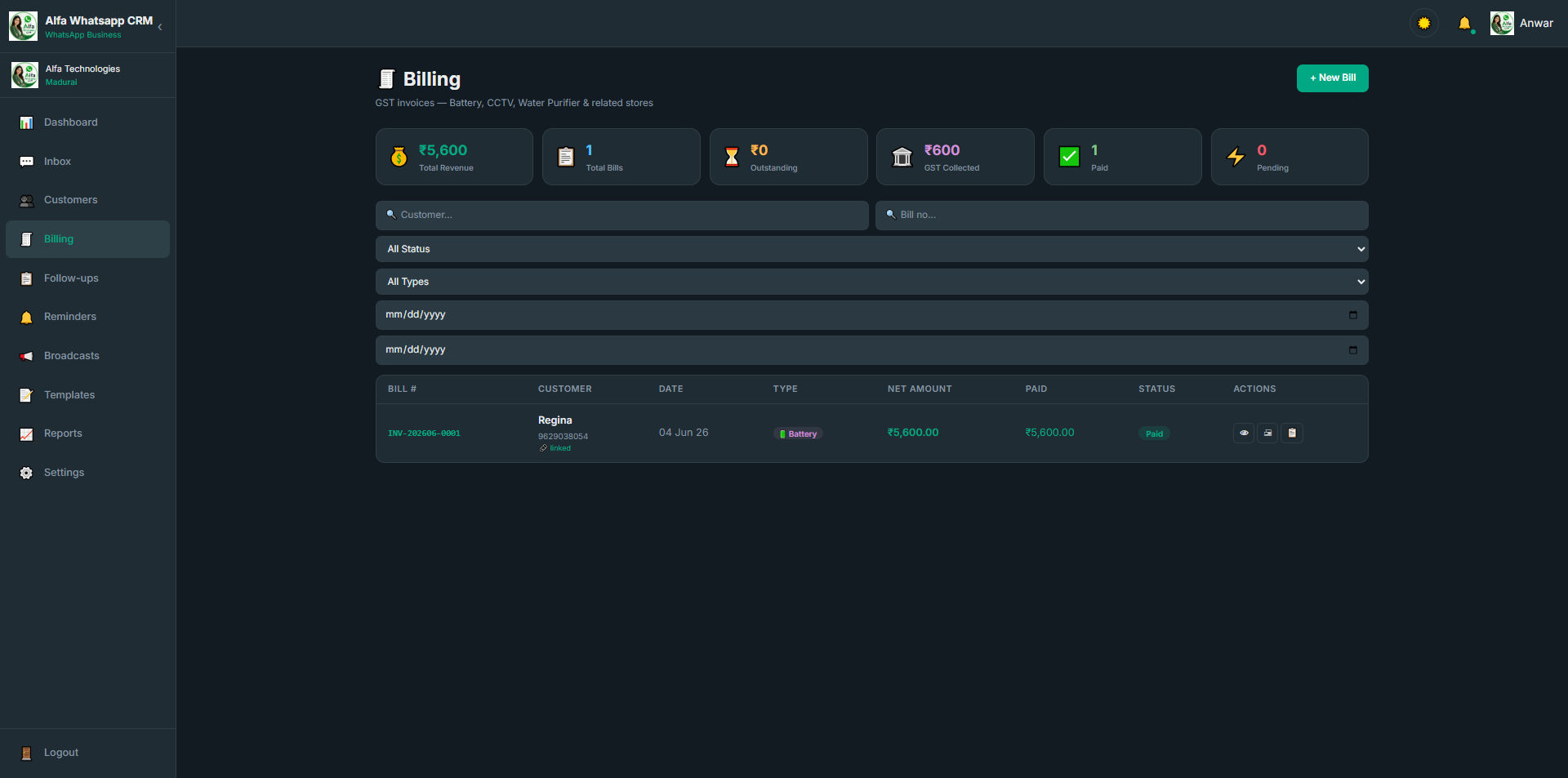Image resolution: width=1568 pixels, height=778 pixels.
Task: Toggle light mode with the sun icon
Action: tap(1424, 23)
